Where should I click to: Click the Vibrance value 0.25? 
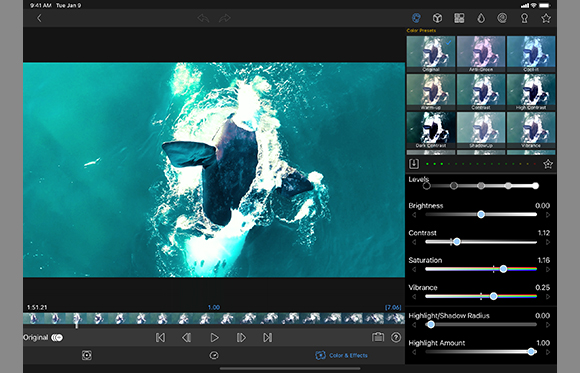pos(543,287)
